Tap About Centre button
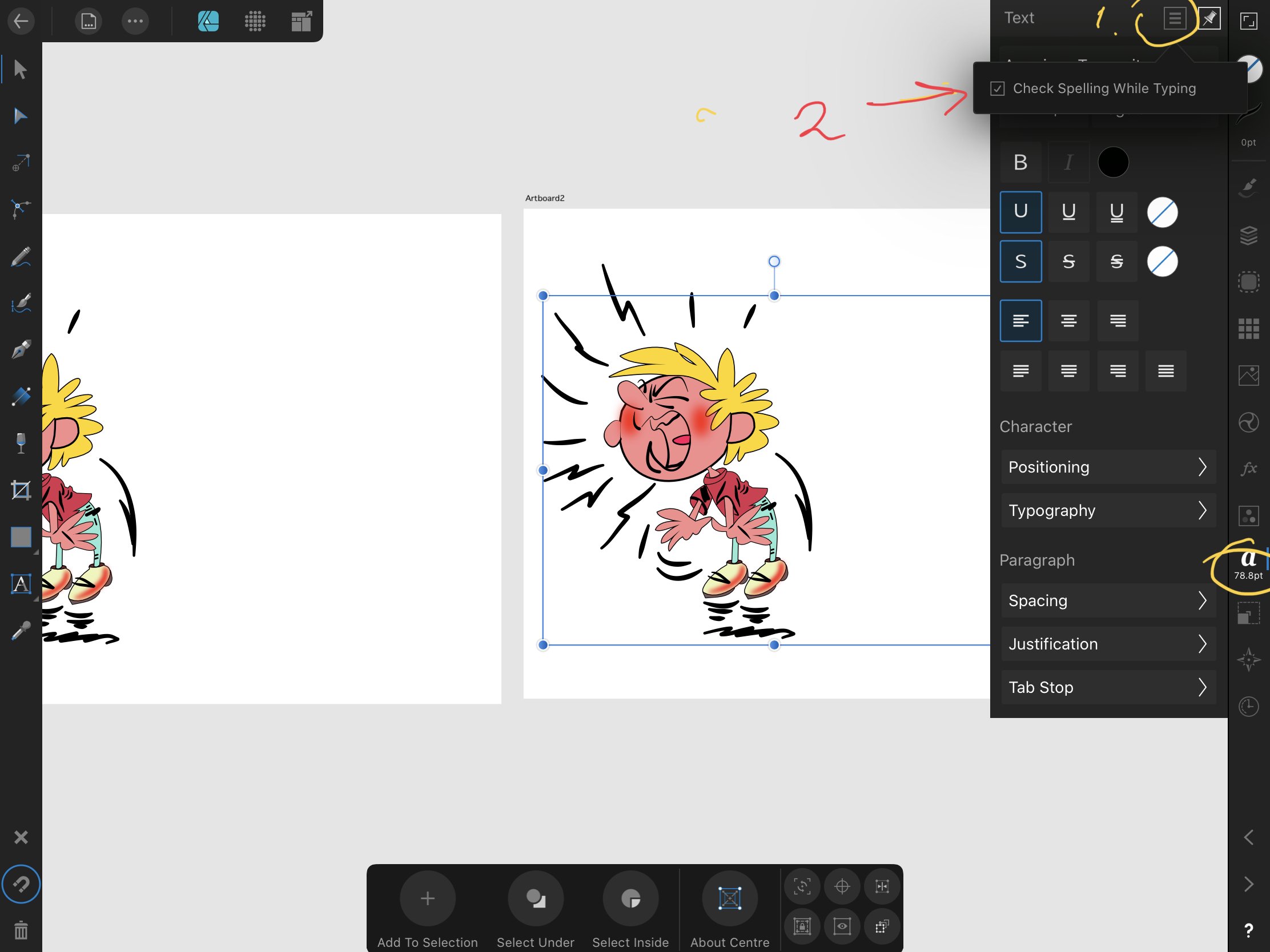 (730, 911)
